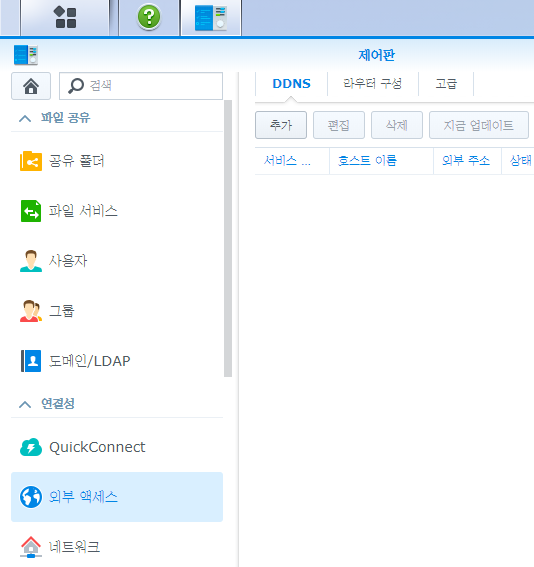Select 외부 액세스 label in sidebar
The image size is (534, 567).
[83, 497]
